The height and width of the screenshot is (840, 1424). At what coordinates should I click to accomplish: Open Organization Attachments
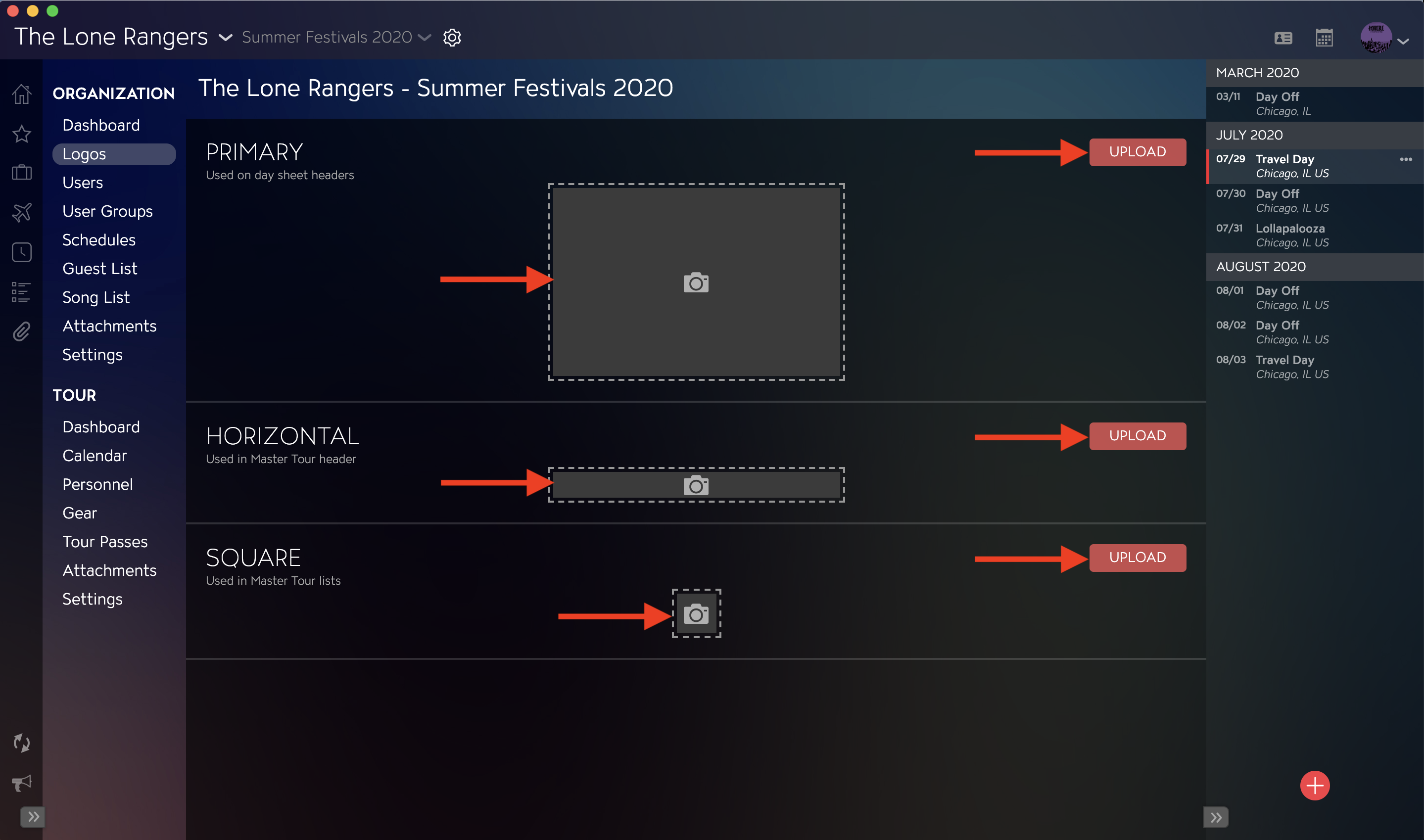109,326
